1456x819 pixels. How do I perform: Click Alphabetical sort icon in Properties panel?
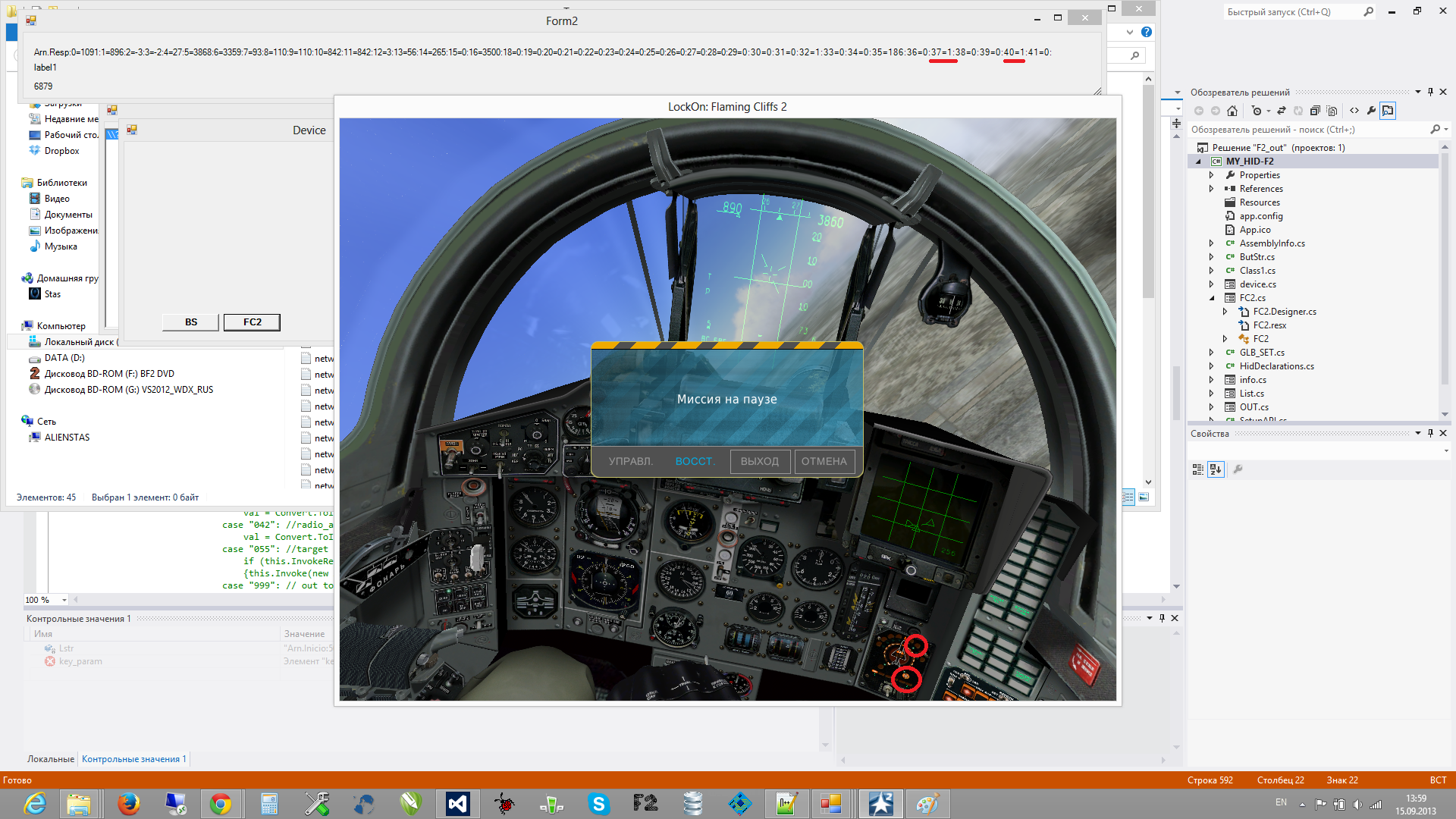[x=1216, y=469]
